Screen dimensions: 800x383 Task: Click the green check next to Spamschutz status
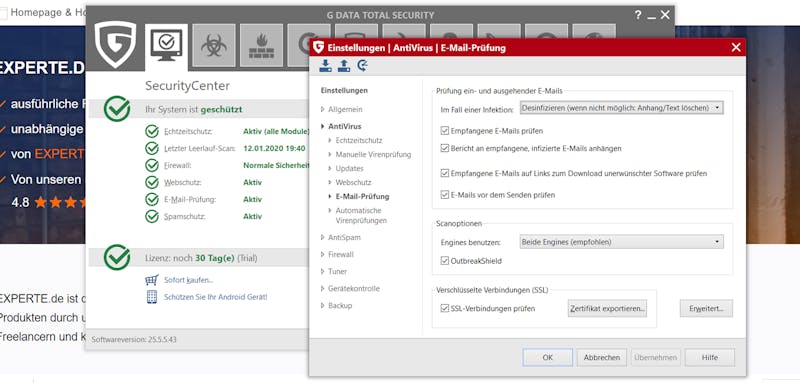click(152, 216)
